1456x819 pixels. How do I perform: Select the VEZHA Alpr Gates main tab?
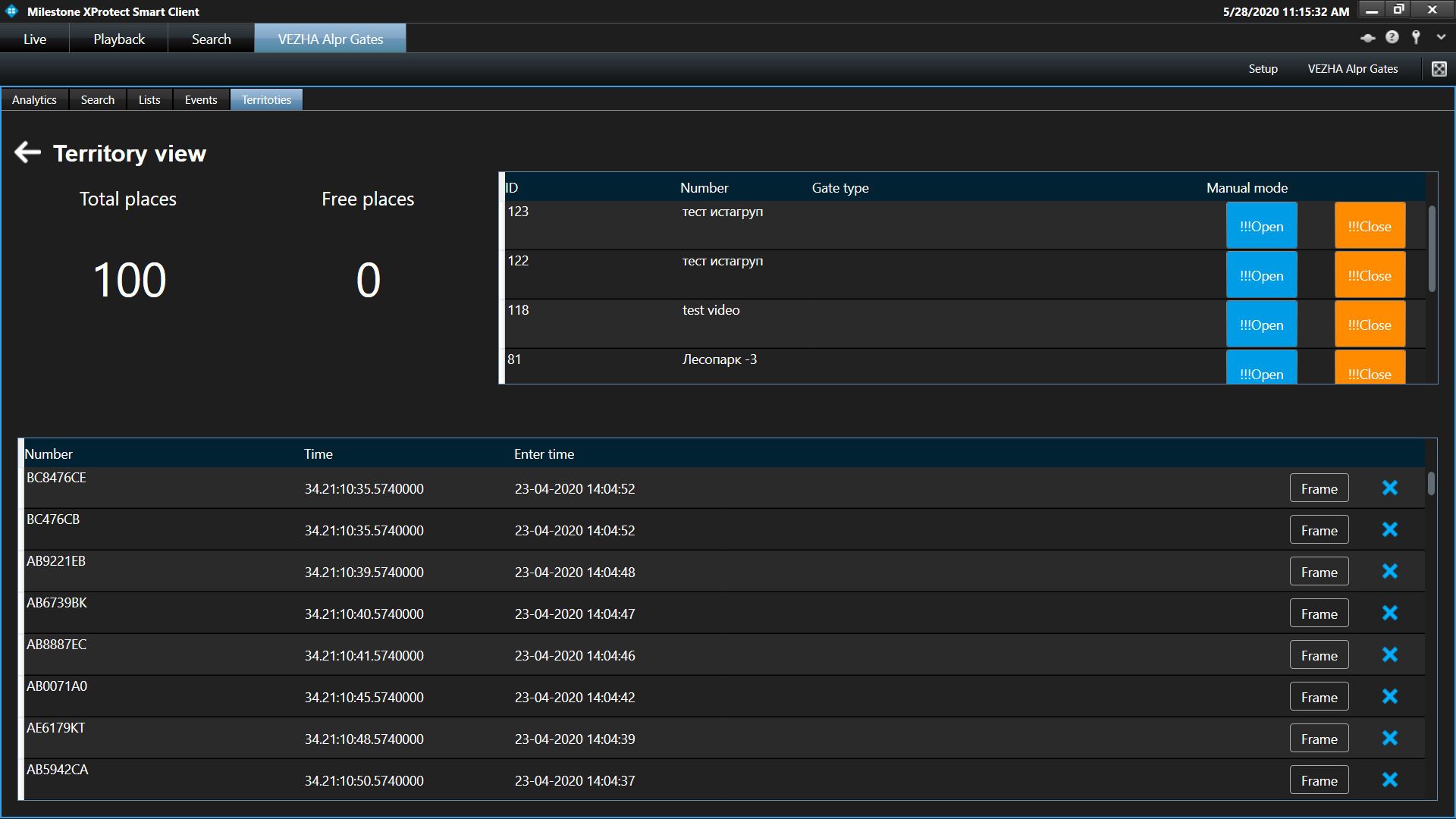pos(331,39)
